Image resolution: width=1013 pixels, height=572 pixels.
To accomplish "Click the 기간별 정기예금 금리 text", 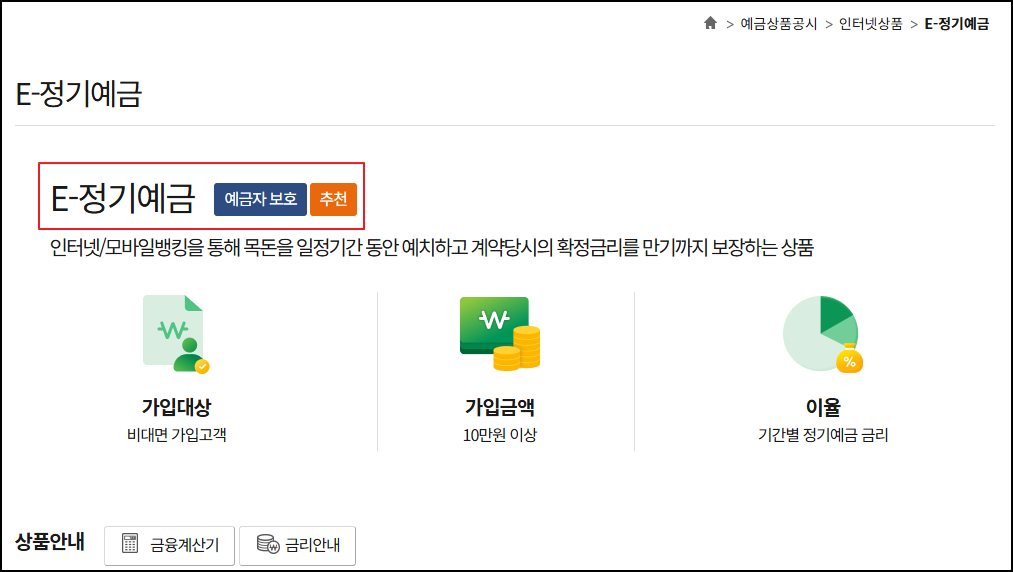I will (x=823, y=435).
